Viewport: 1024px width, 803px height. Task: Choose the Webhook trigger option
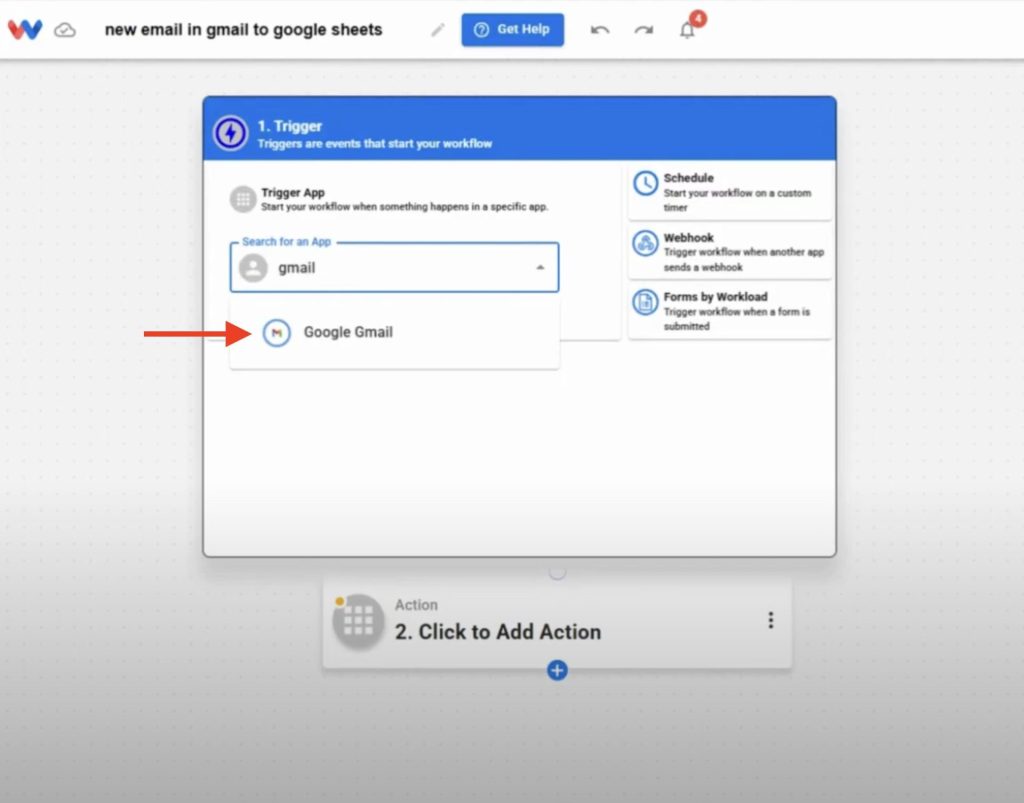click(x=730, y=252)
